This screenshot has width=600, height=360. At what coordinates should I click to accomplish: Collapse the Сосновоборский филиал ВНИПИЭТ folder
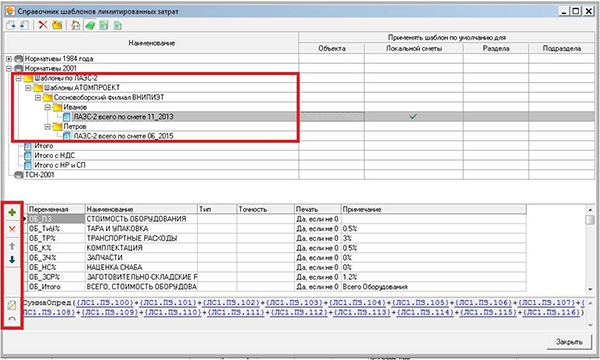pyautogui.click(x=38, y=98)
